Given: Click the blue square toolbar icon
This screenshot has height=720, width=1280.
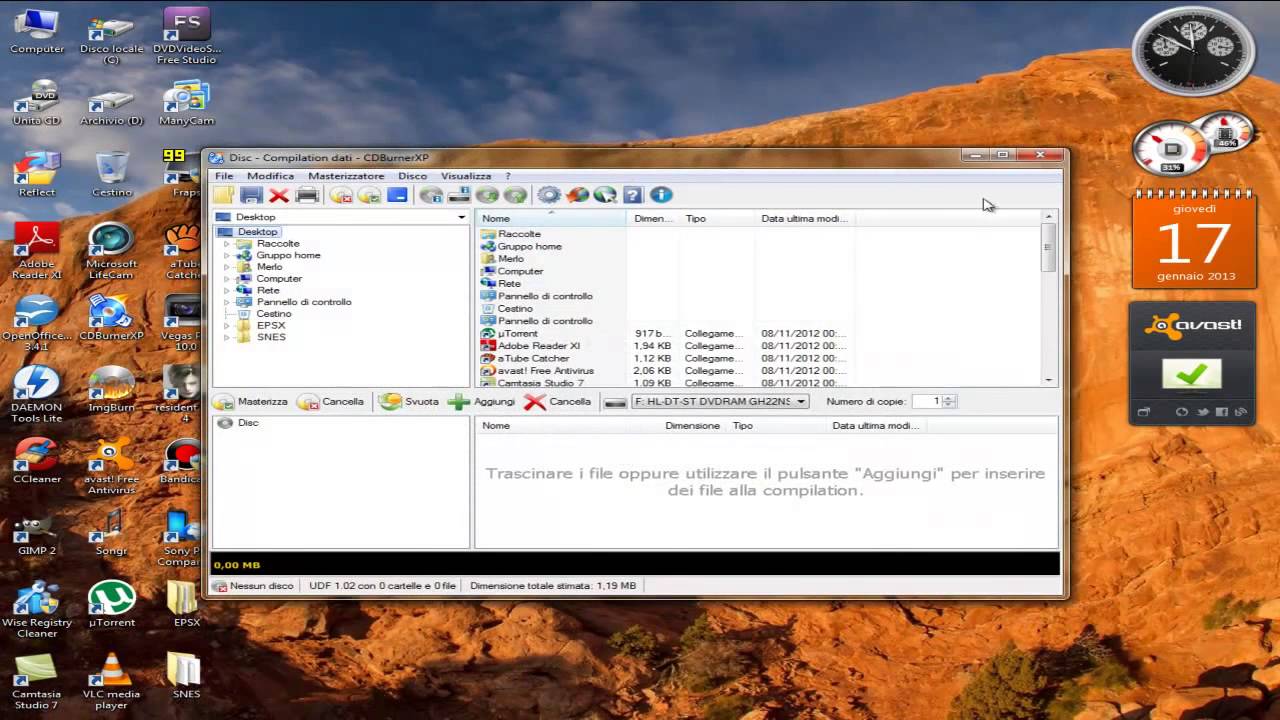Looking at the screenshot, I should (397, 195).
